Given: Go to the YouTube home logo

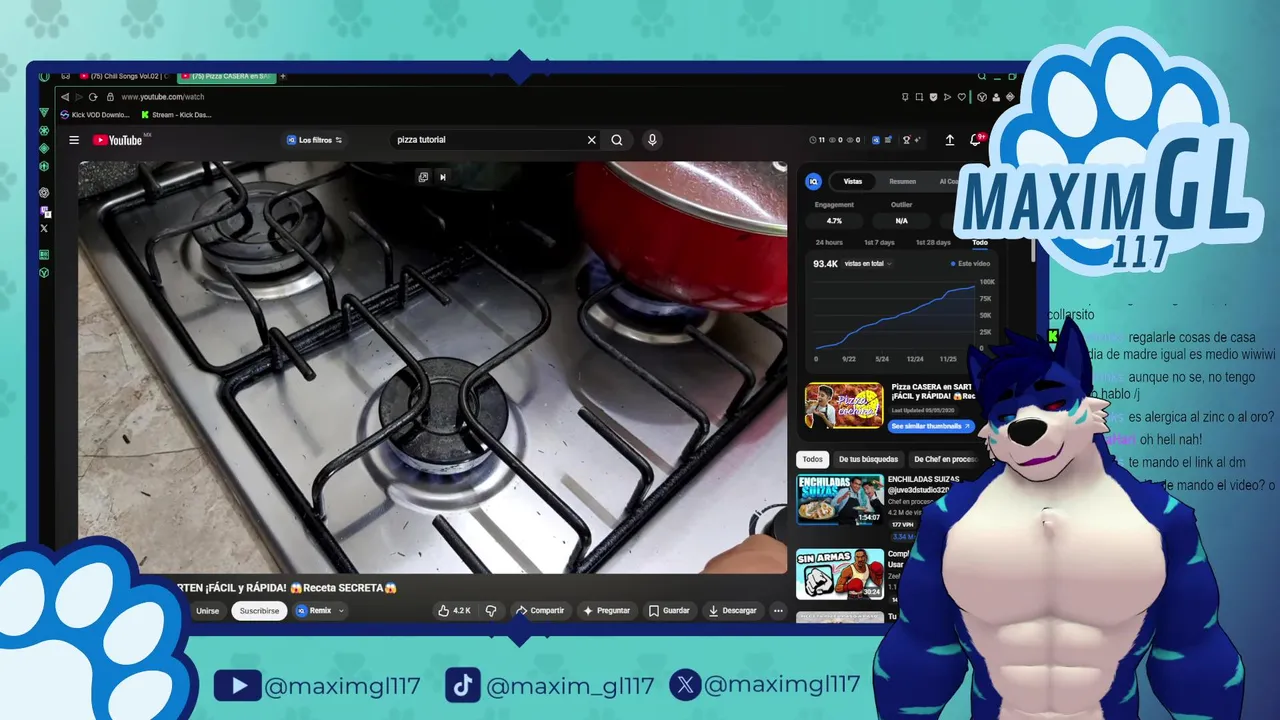Looking at the screenshot, I should coord(118,140).
